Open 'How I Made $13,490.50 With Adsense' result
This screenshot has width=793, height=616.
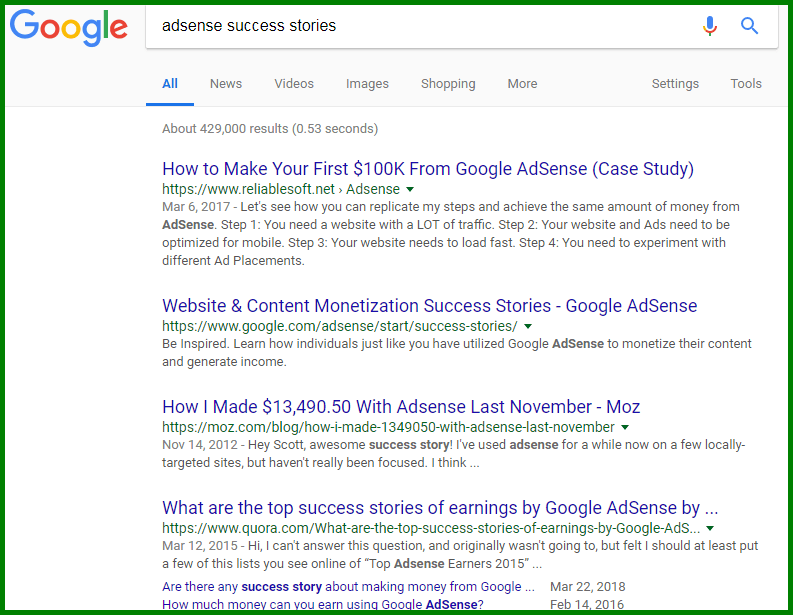click(401, 407)
